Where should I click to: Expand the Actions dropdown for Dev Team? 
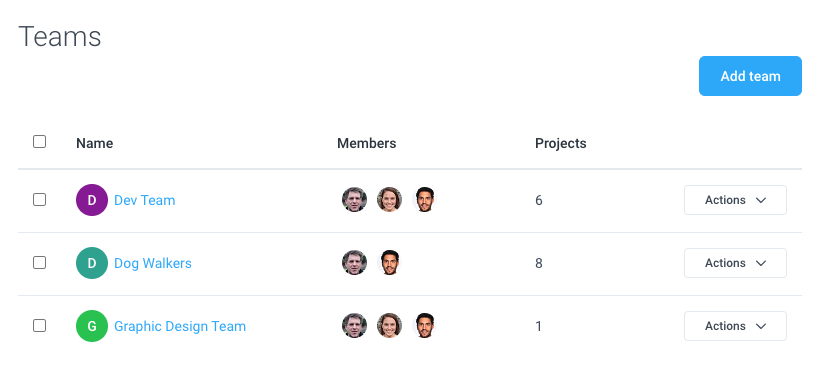(x=735, y=200)
